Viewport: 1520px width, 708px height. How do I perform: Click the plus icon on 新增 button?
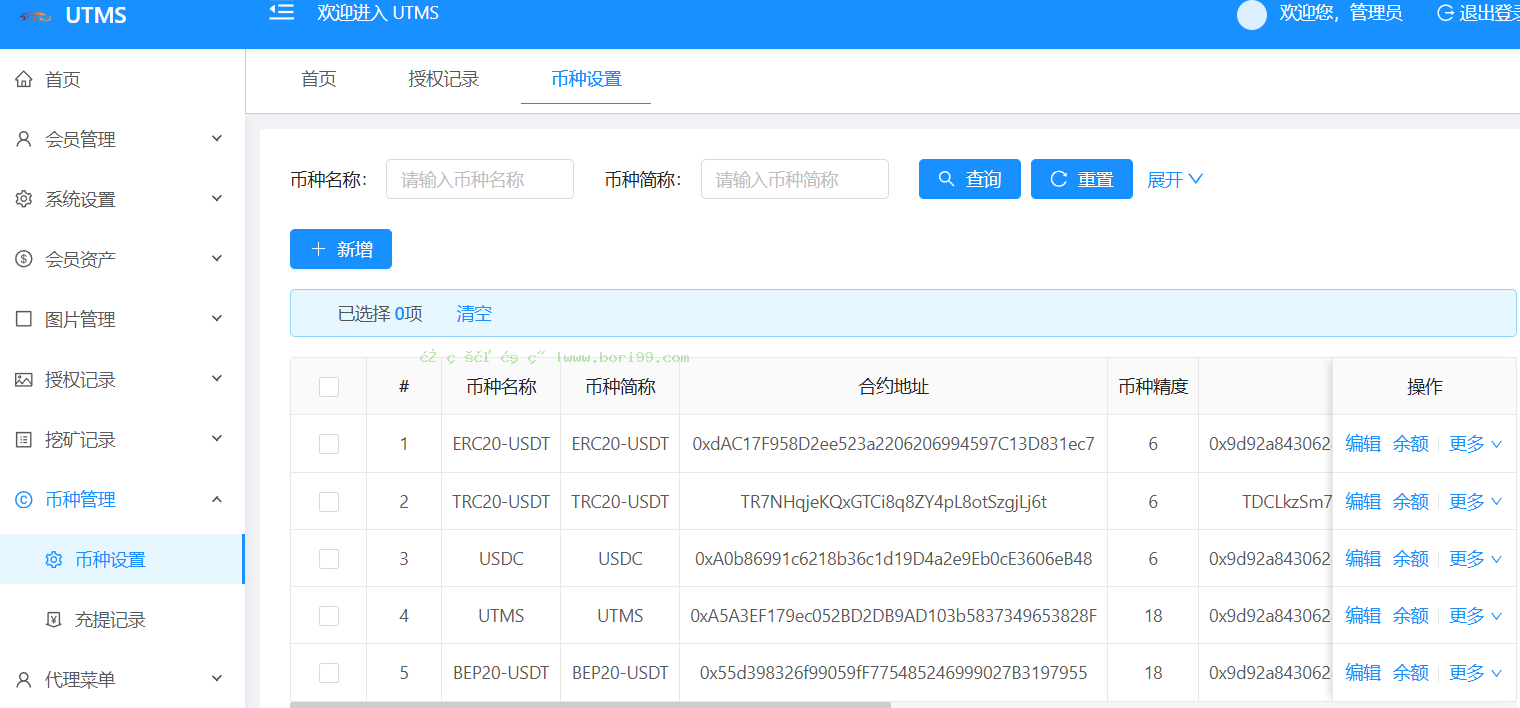click(318, 249)
